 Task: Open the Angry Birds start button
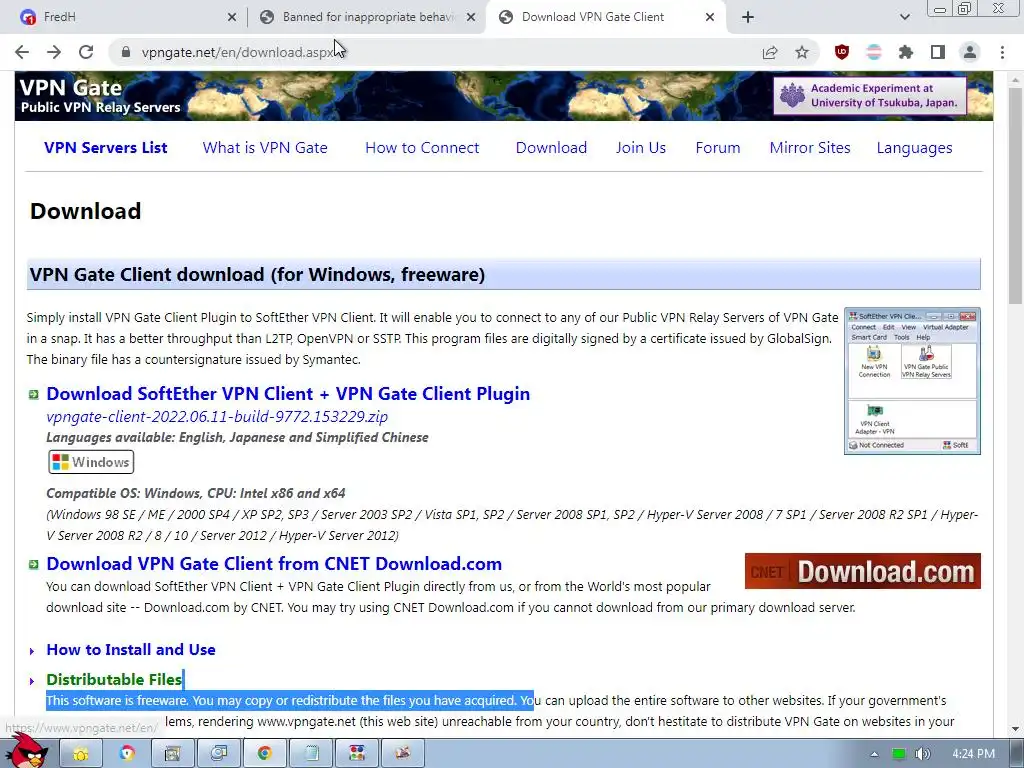[x=27, y=751]
